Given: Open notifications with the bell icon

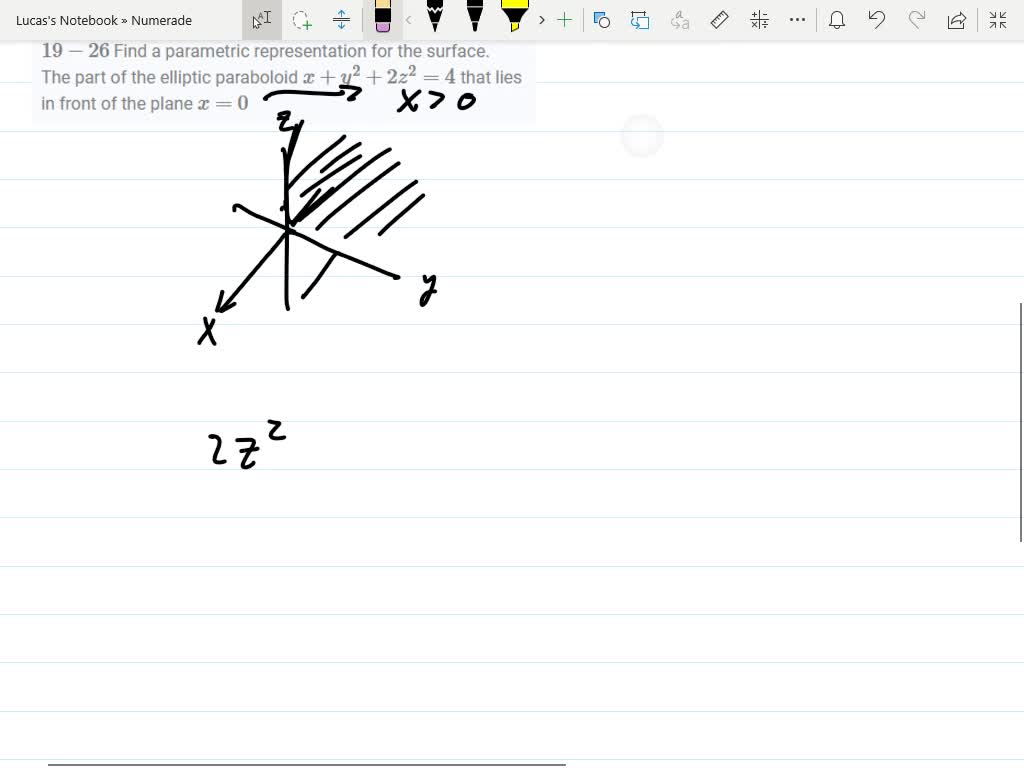Looking at the screenshot, I should coord(838,19).
